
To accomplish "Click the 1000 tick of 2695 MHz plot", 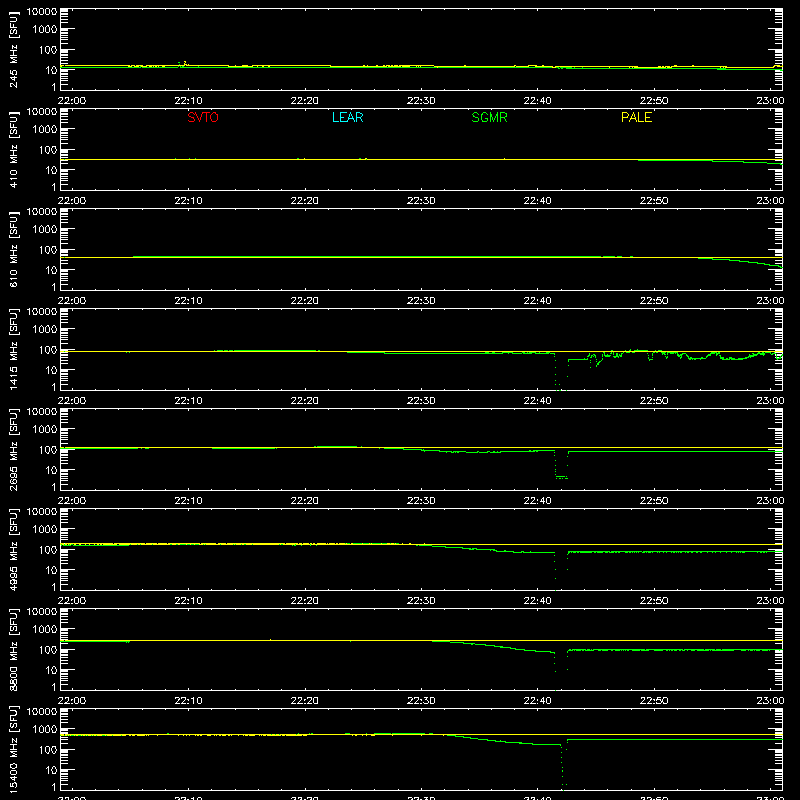I will pos(45,430).
